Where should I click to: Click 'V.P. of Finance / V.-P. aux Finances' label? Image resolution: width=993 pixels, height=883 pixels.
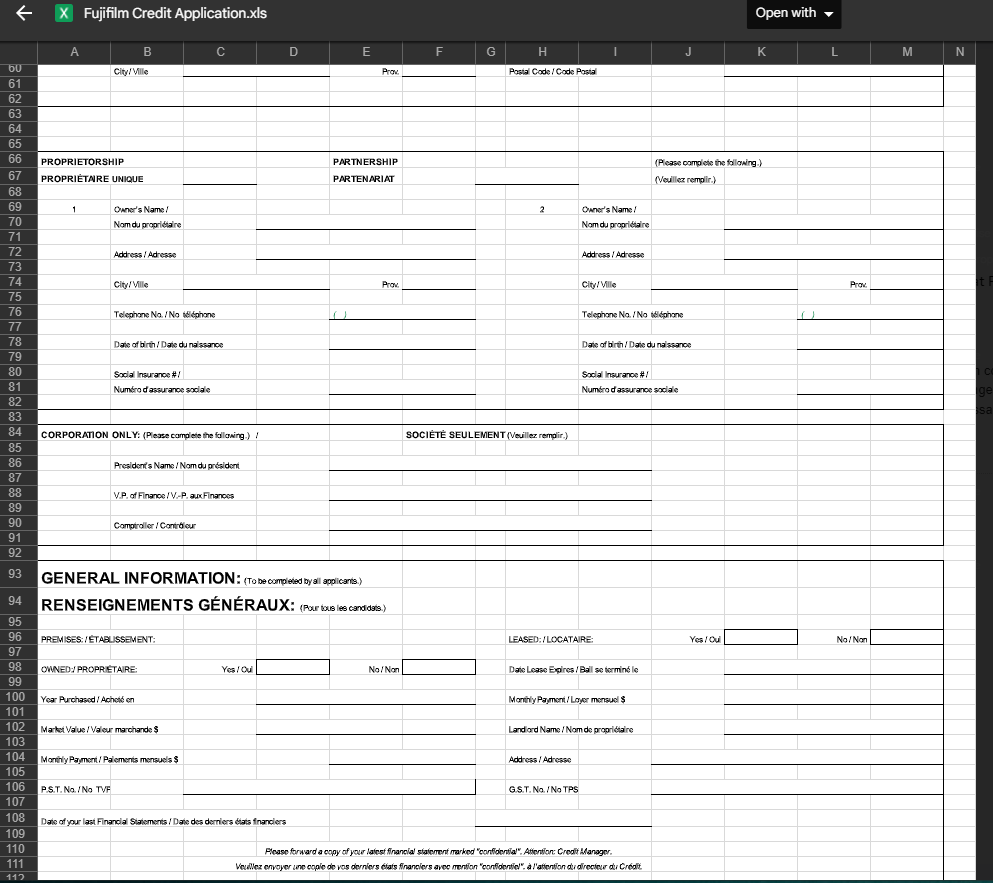click(x=174, y=495)
